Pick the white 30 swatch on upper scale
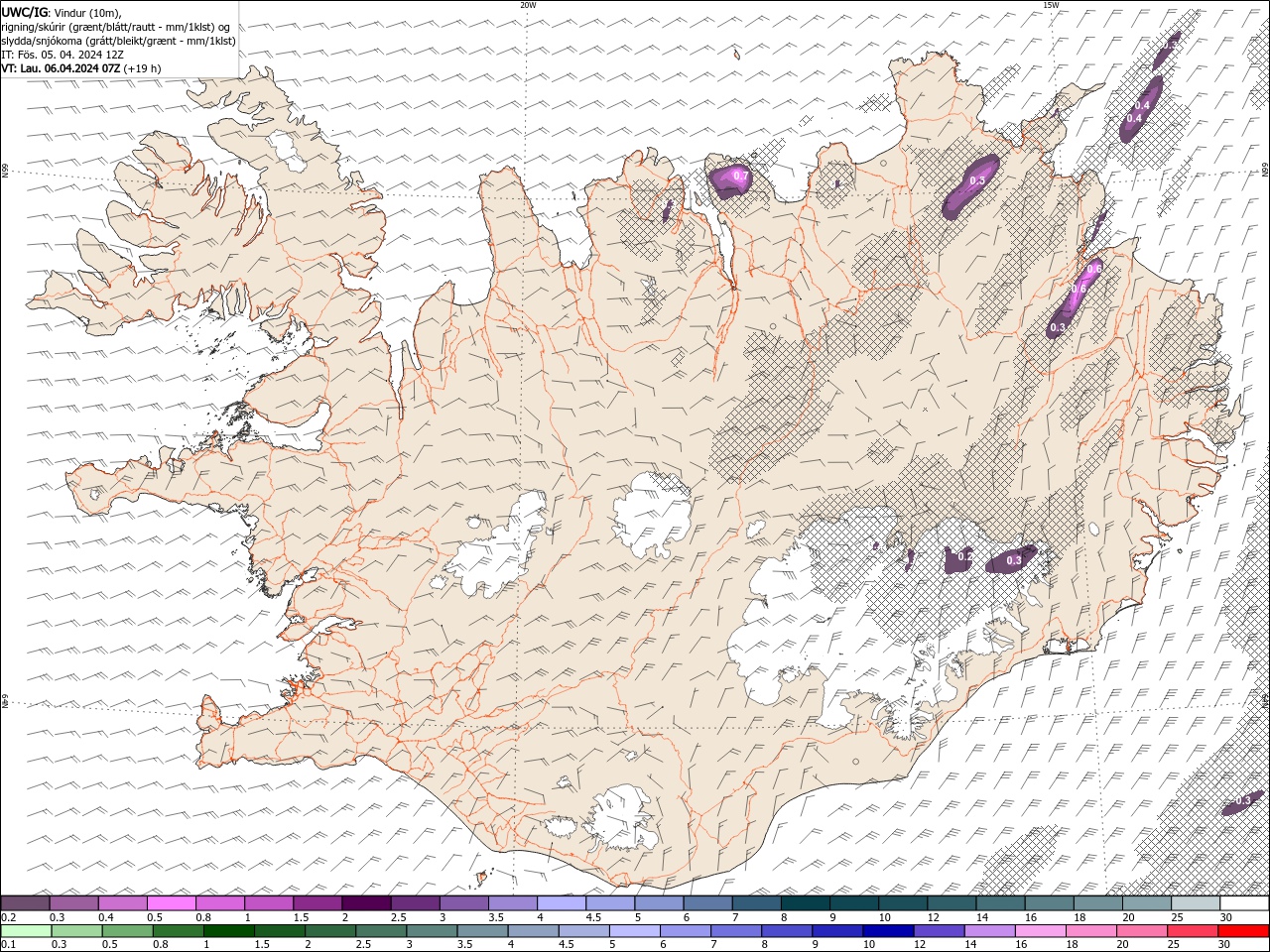 (x=1244, y=902)
